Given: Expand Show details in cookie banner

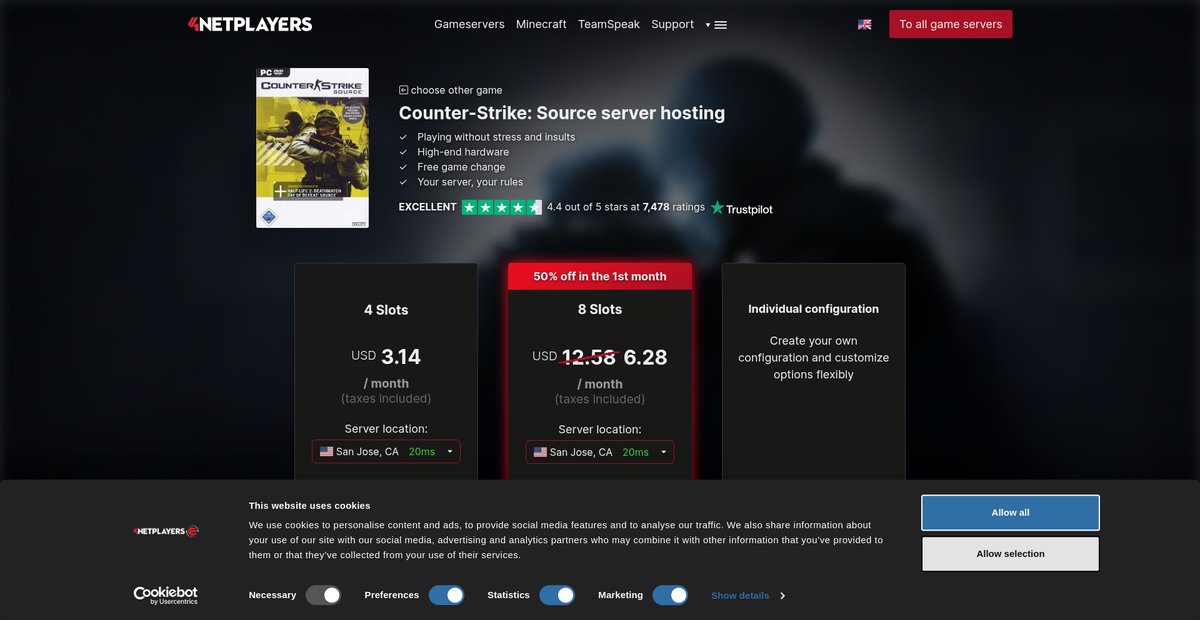Looking at the screenshot, I should point(748,595).
